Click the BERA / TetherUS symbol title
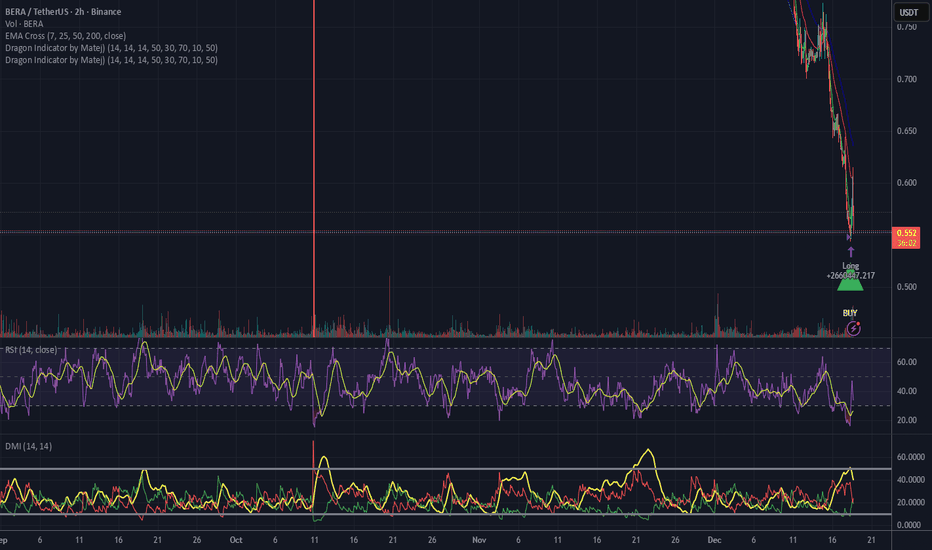The image size is (932, 550). point(64,12)
